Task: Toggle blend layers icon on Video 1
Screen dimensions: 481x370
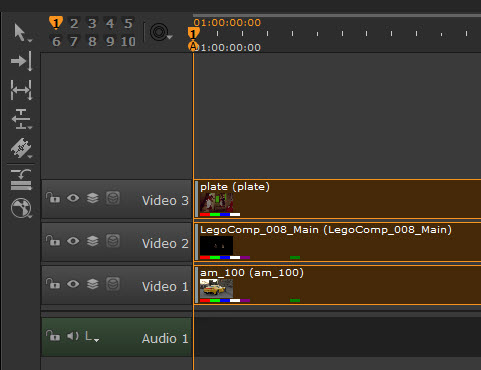Action: point(93,284)
